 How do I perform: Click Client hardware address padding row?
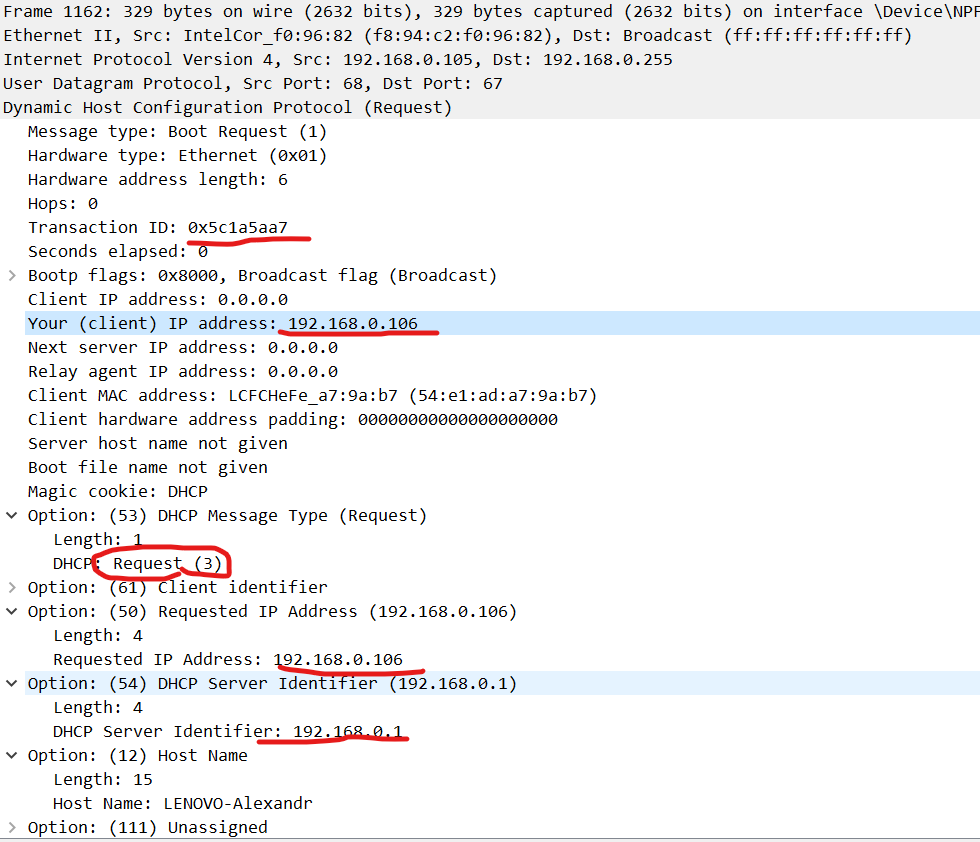pos(292,419)
